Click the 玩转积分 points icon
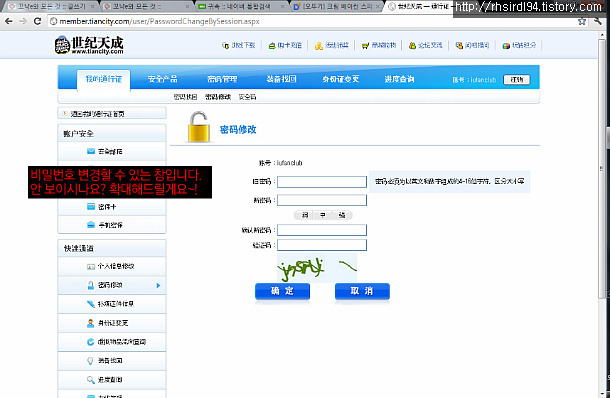Image resolution: width=610 pixels, height=398 pixels. tap(506, 46)
